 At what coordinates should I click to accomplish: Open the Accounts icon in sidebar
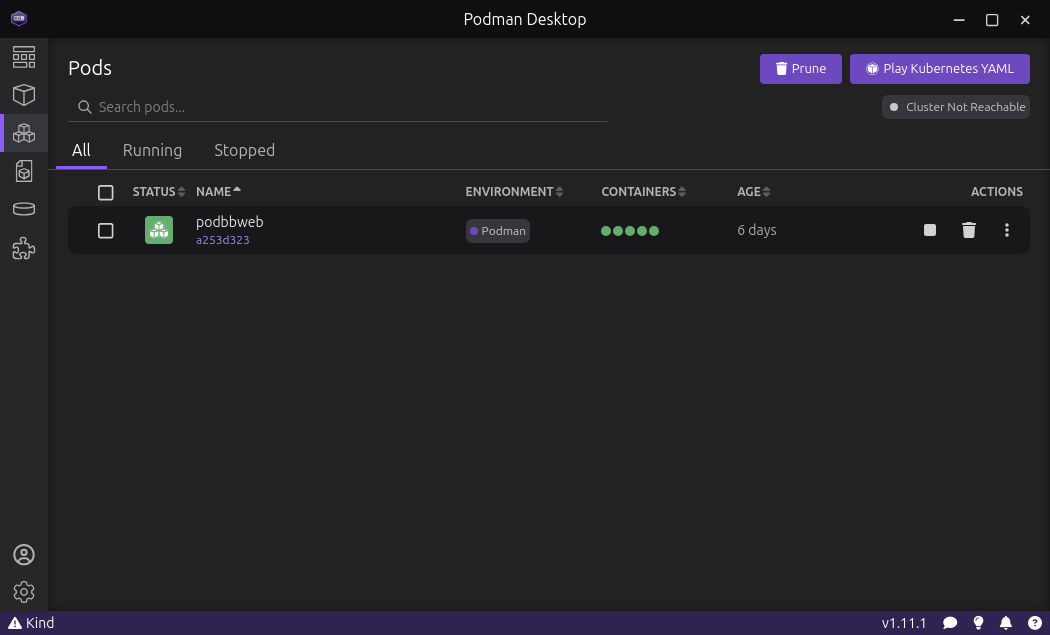click(24, 555)
